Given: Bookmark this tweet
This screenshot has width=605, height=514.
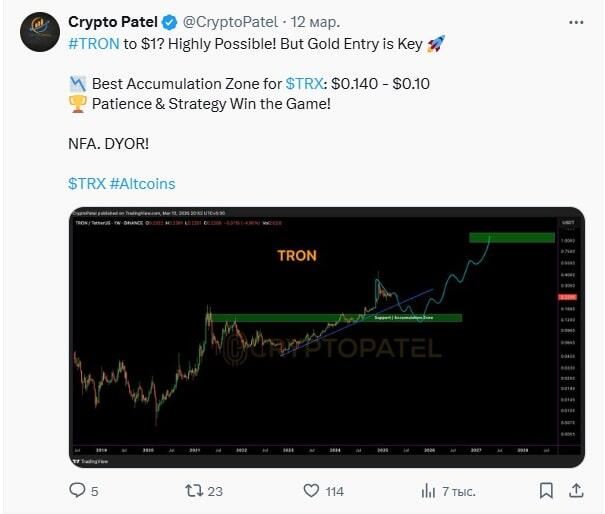Looking at the screenshot, I should click(x=546, y=490).
